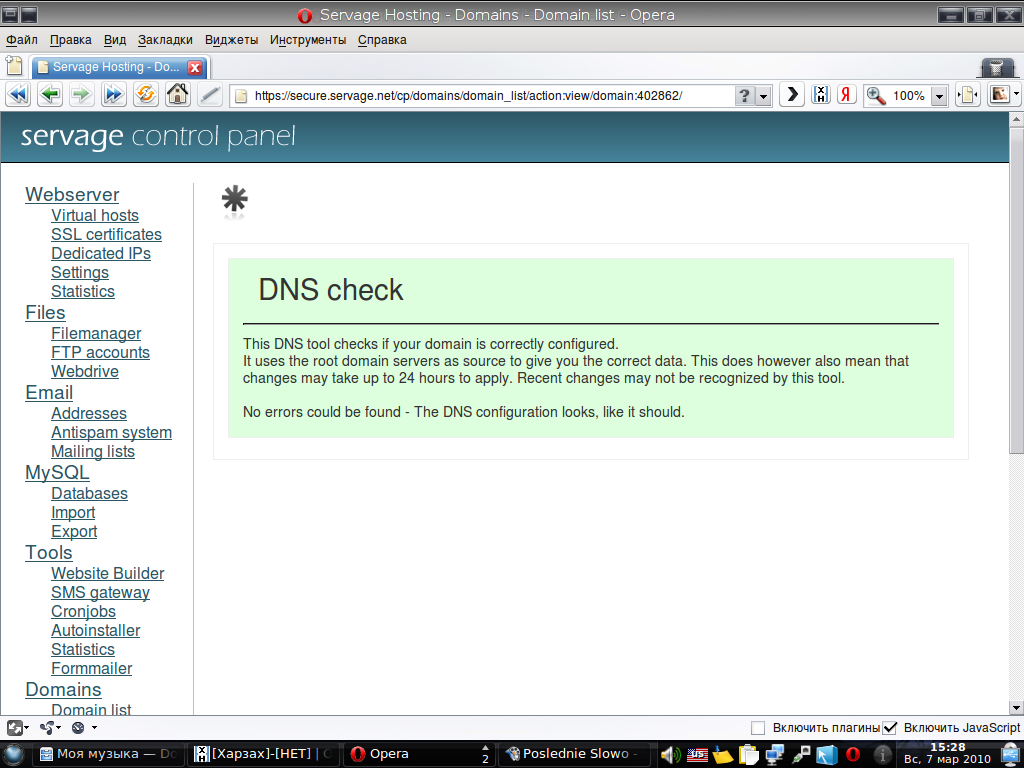Click the Opera Unite icon in status bar
Image resolution: width=1024 pixels, height=768 pixels.
click(x=78, y=728)
